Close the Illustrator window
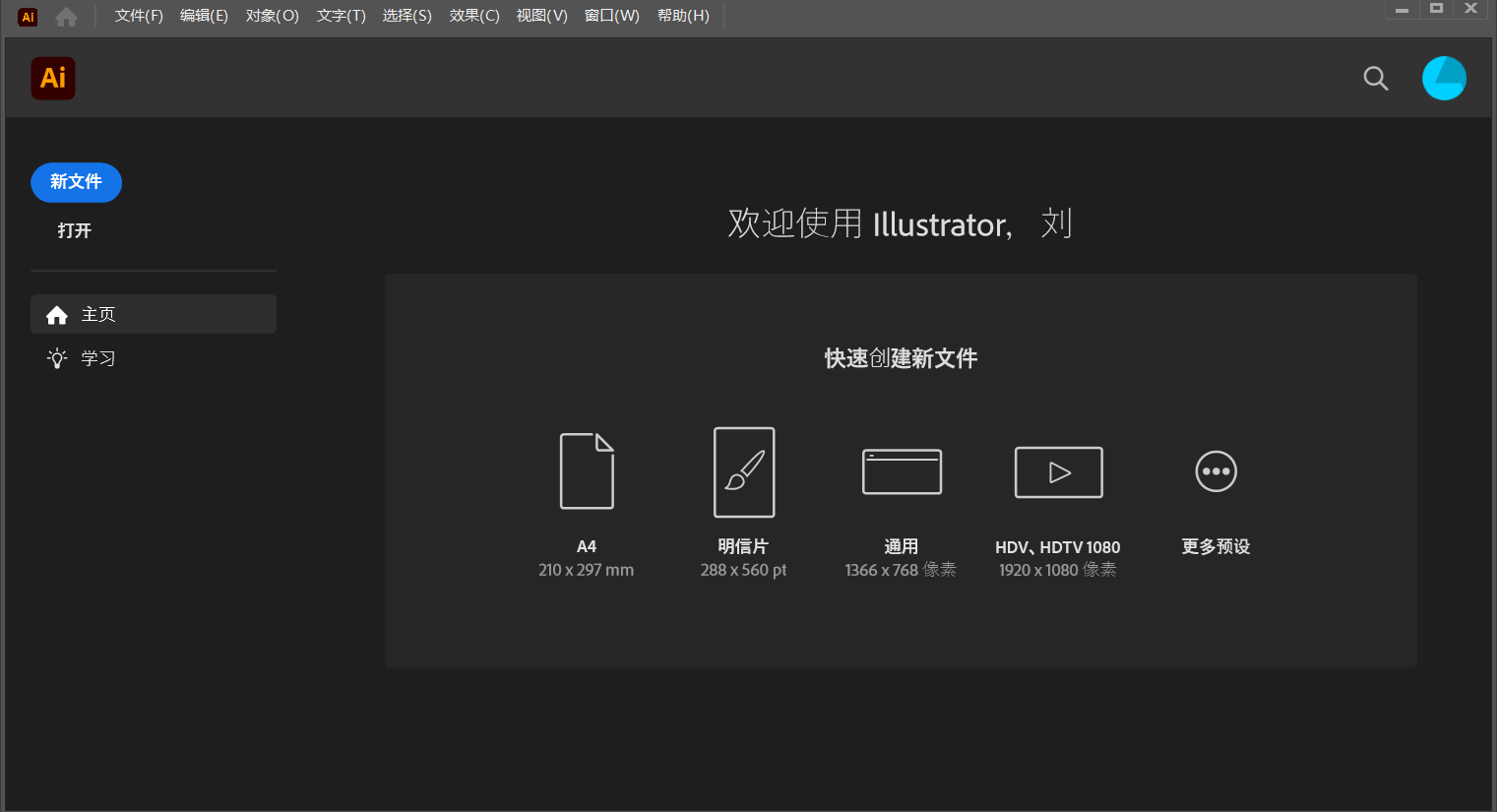Screen dimensions: 1497x812 click(1471, 9)
